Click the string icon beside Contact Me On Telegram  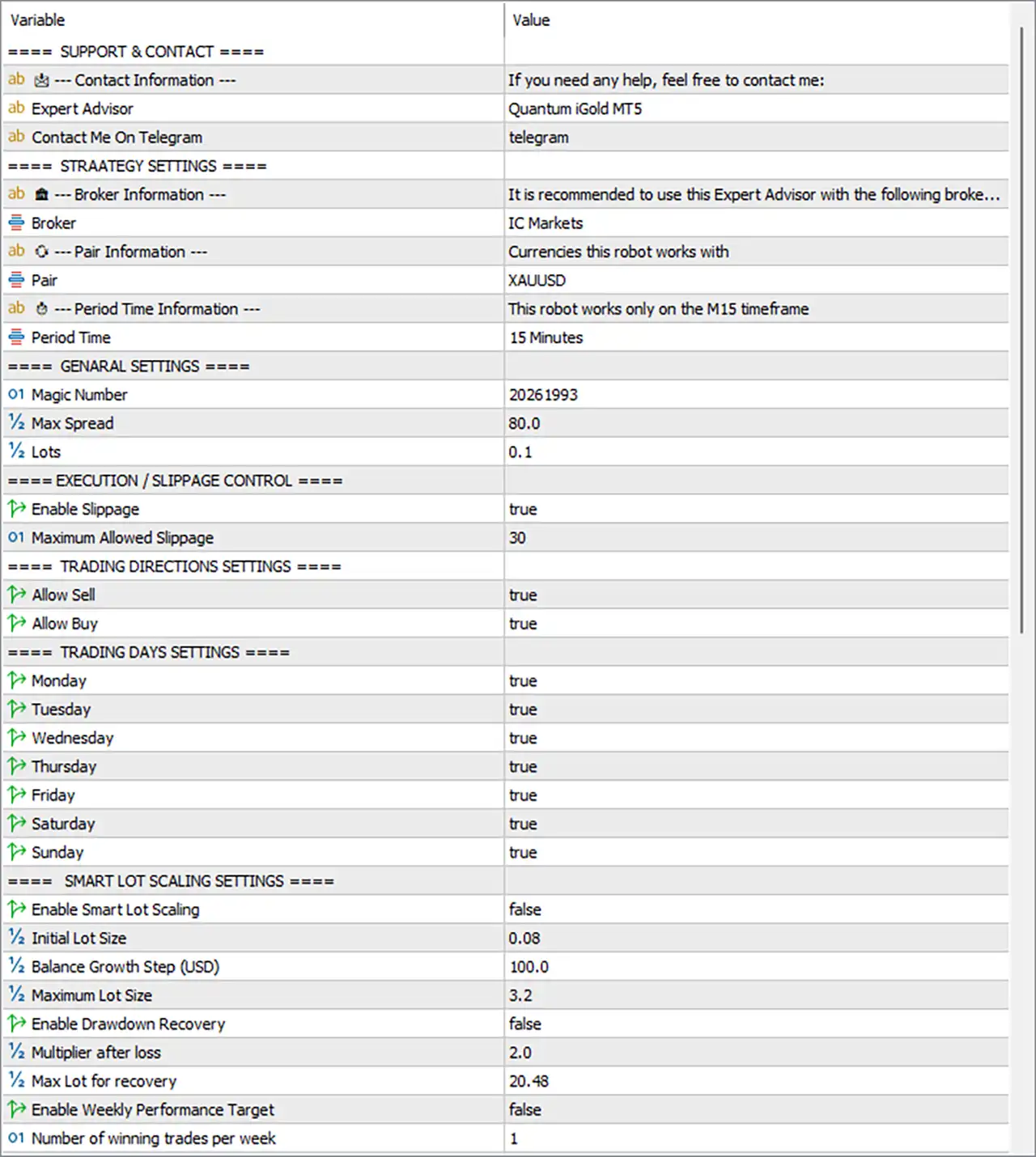16,137
